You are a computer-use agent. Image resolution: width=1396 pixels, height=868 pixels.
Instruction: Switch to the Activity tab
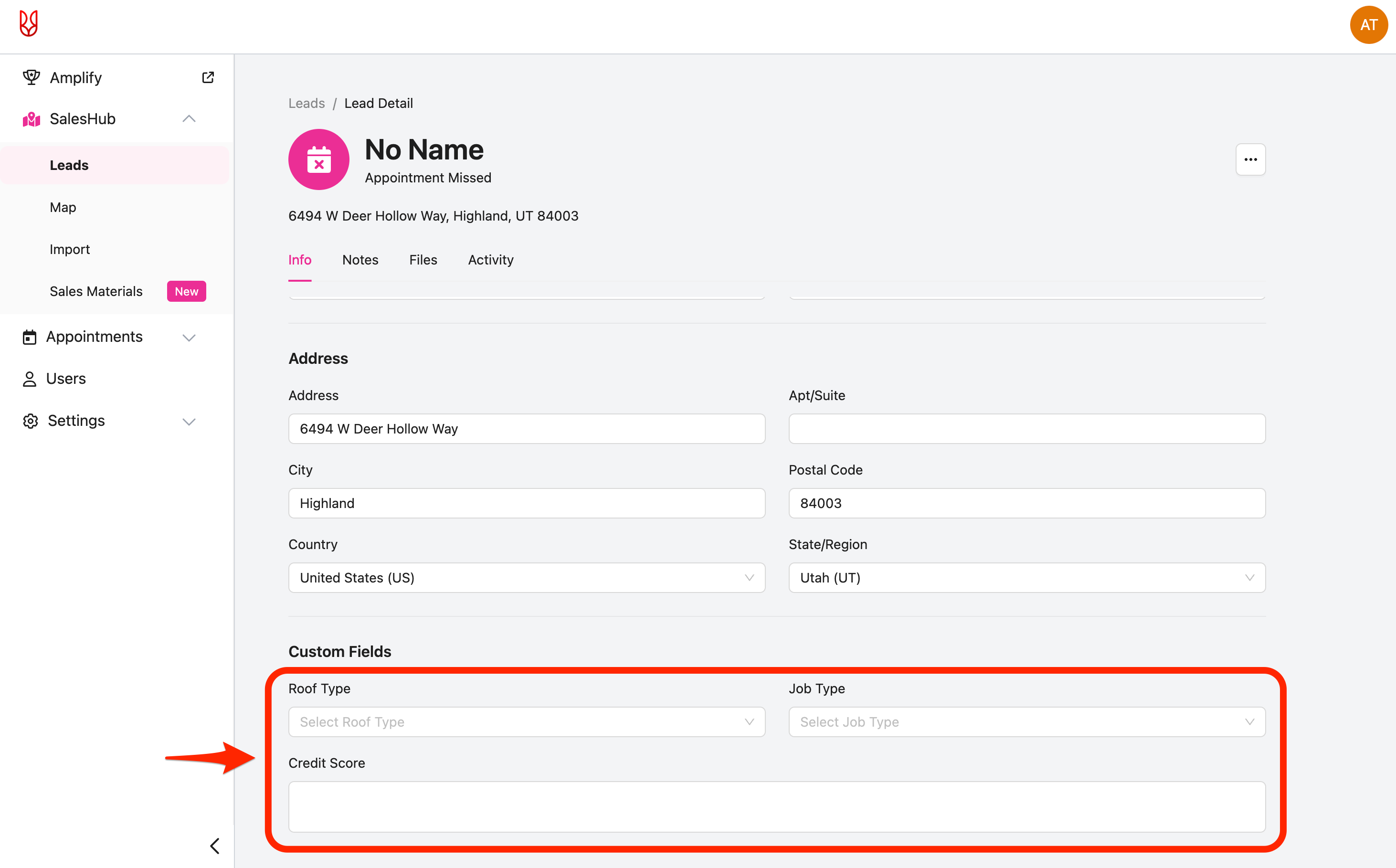pos(490,260)
